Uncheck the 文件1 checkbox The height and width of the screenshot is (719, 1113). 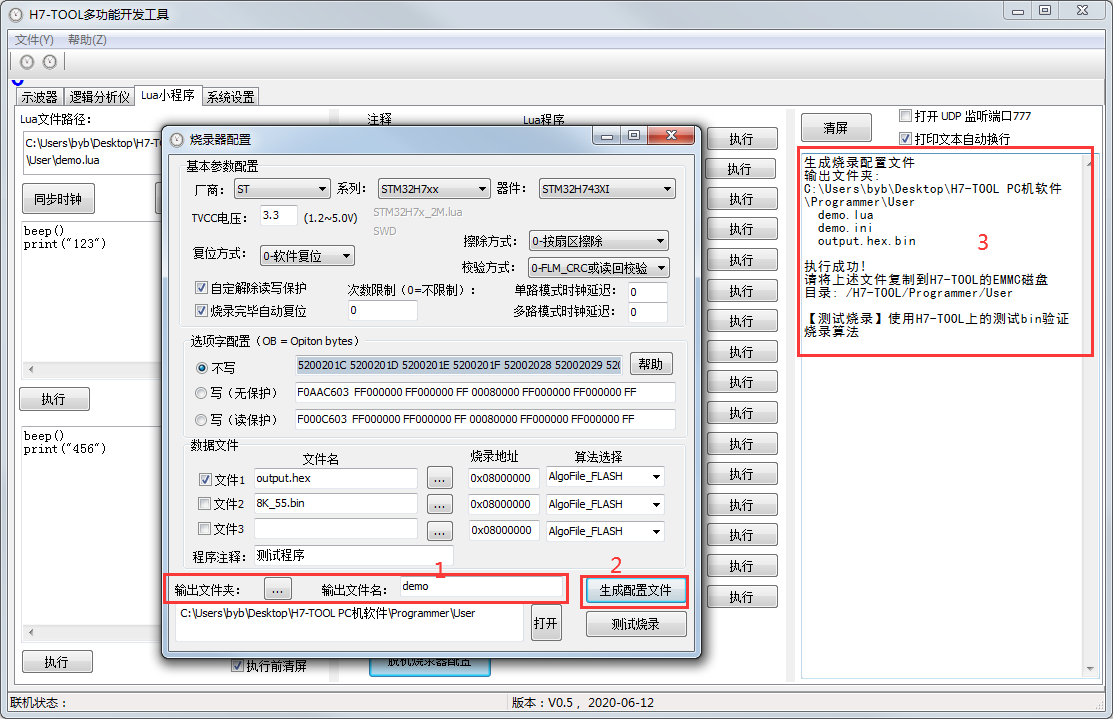(x=205, y=480)
